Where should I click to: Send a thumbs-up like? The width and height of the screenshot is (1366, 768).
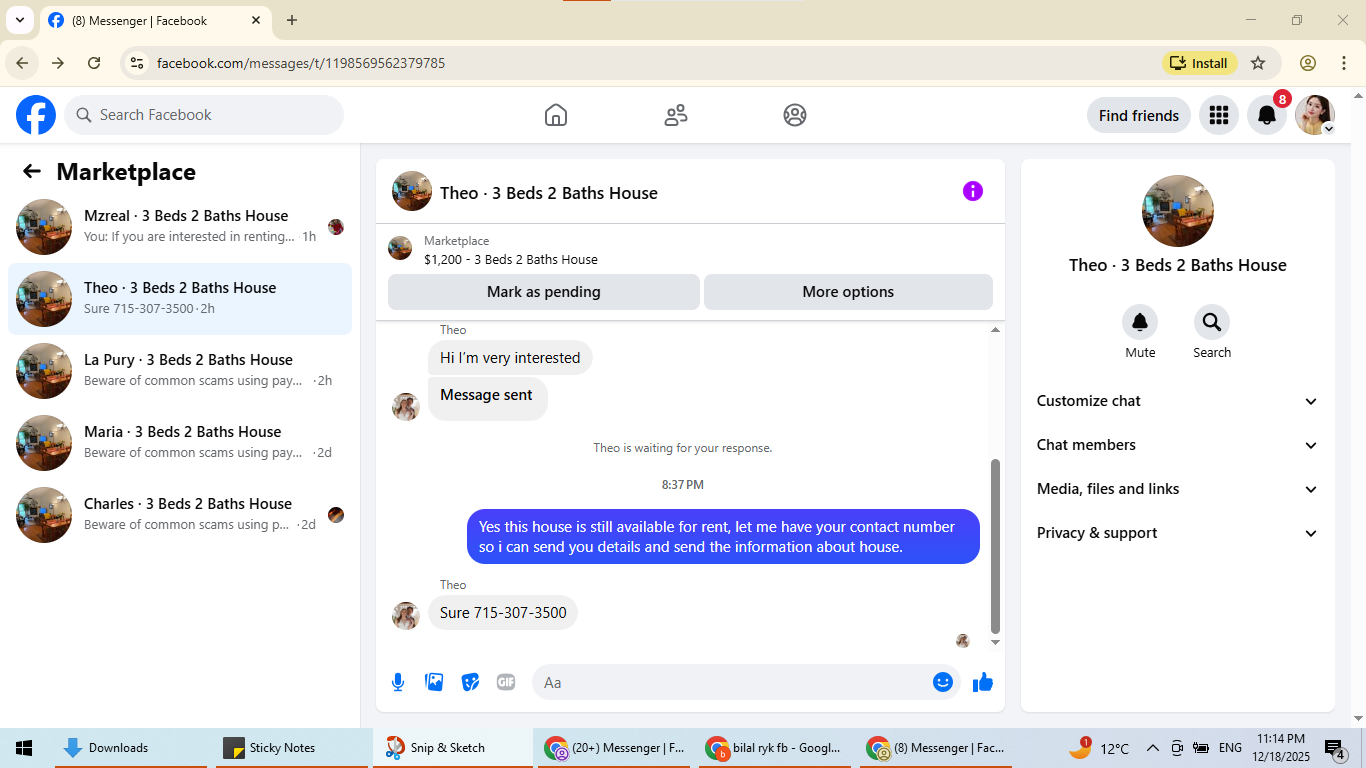983,682
